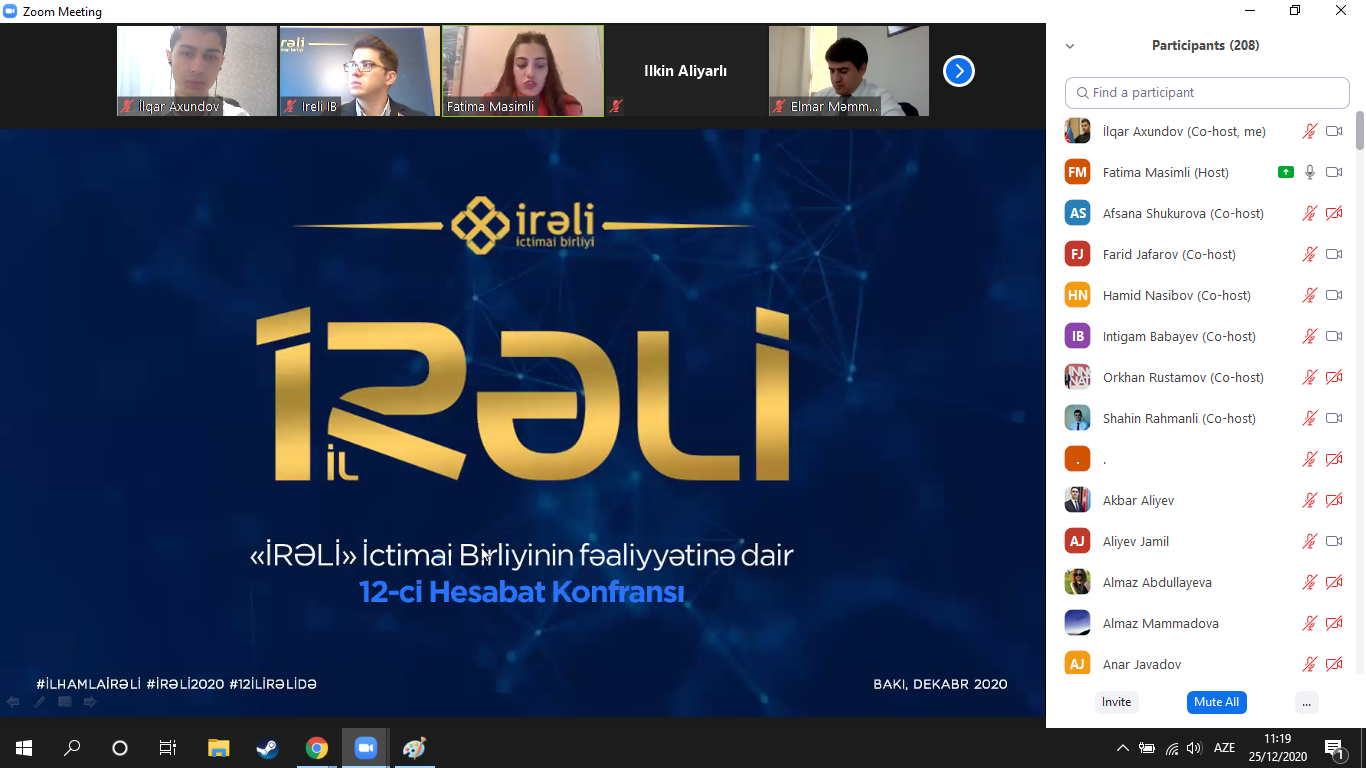Select İlqar Axundov's video thumbnail
The height and width of the screenshot is (768, 1366).
197,71
